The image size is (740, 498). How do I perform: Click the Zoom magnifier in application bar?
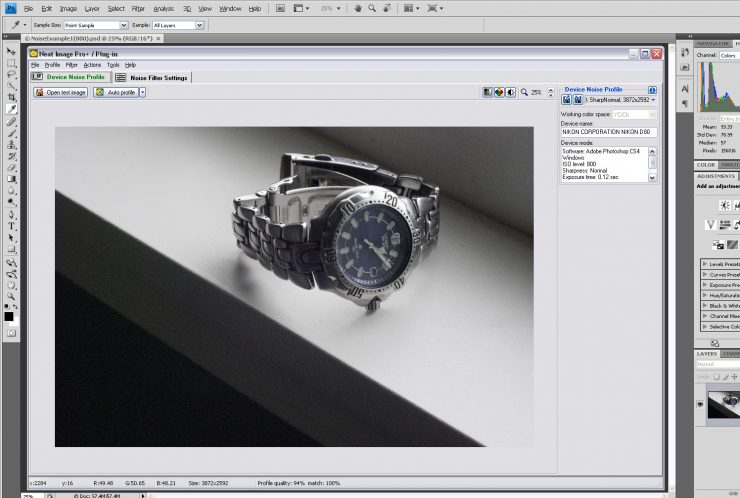click(372, 8)
